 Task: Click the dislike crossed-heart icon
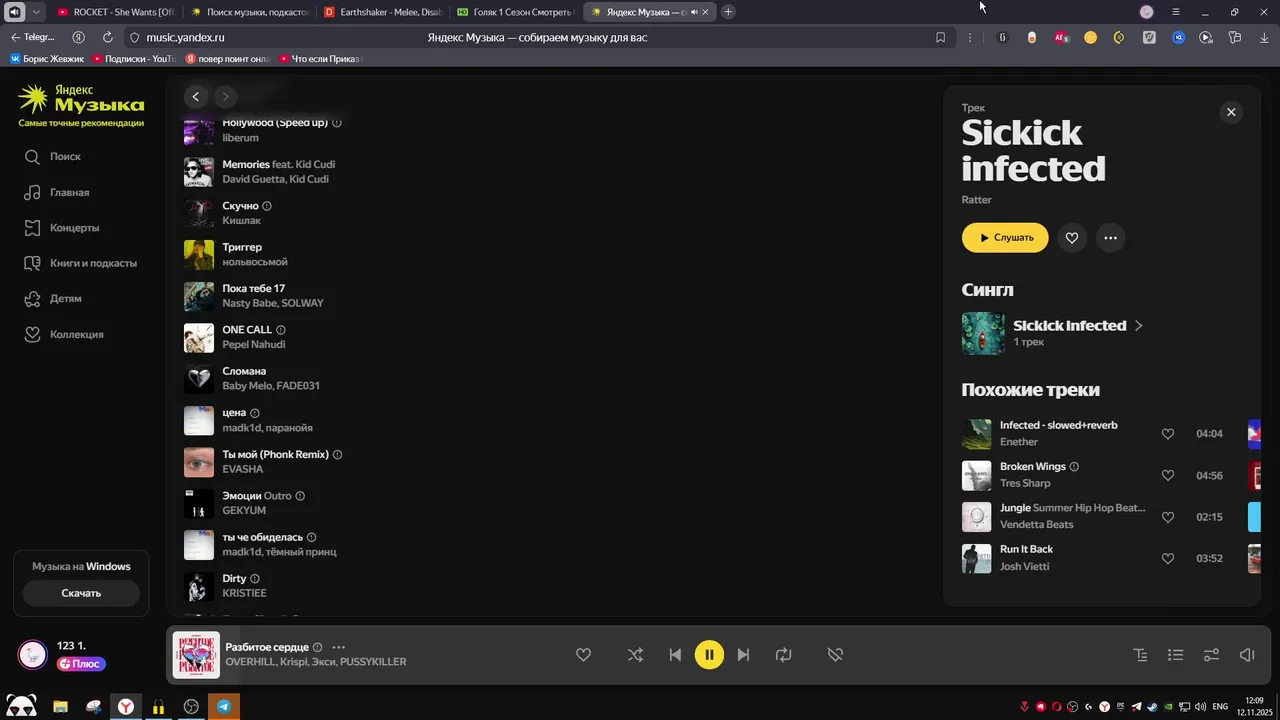[x=835, y=655]
